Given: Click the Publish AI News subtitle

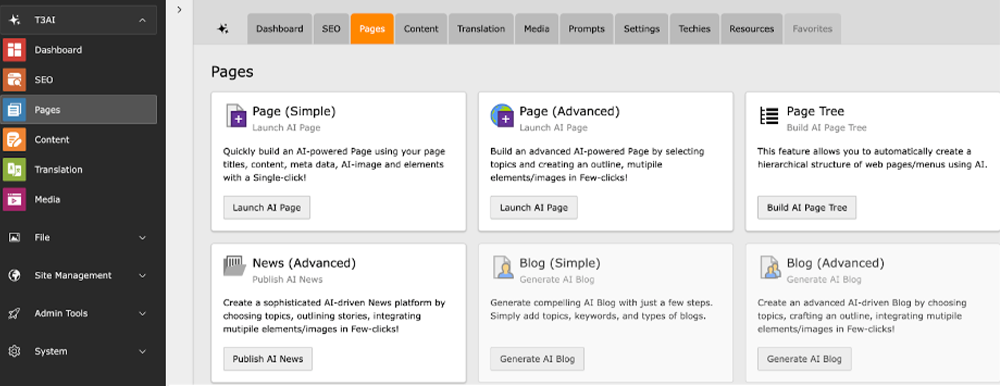Looking at the screenshot, I should click(x=288, y=279).
